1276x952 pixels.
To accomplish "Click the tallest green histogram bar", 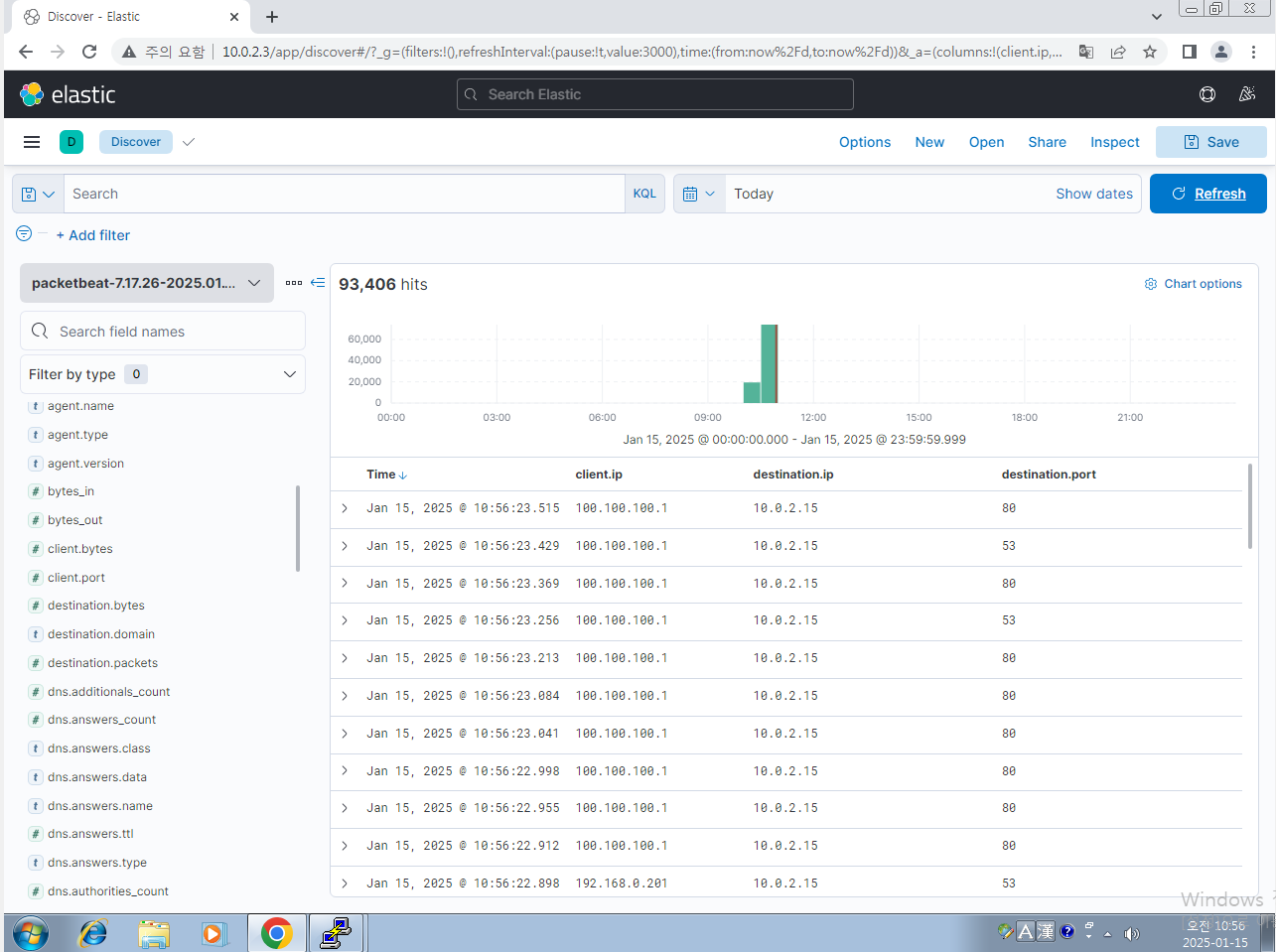I will tap(769, 363).
